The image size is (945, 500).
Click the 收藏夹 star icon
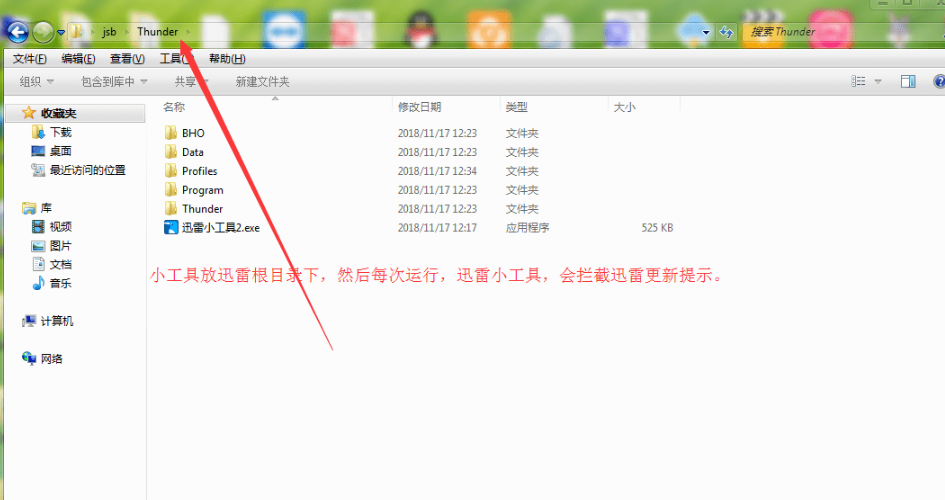(x=28, y=113)
